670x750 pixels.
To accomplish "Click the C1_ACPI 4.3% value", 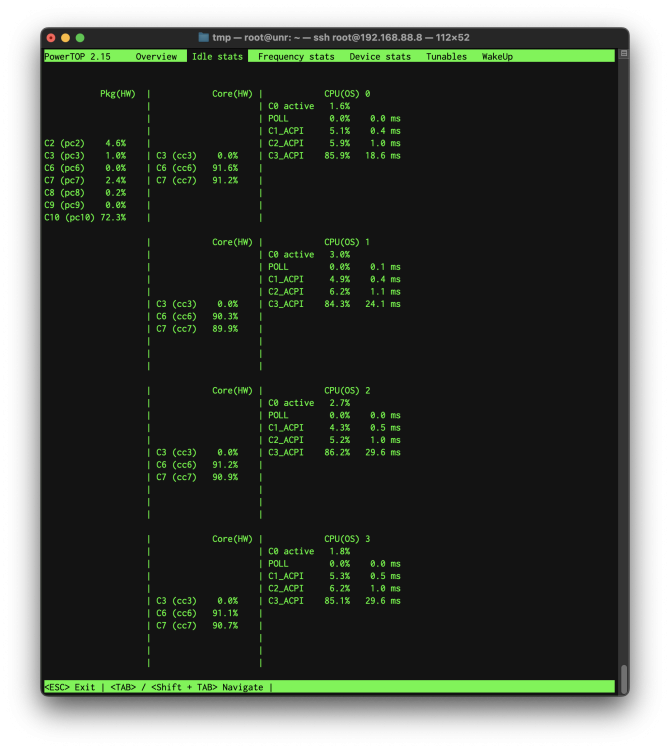I will point(340,428).
